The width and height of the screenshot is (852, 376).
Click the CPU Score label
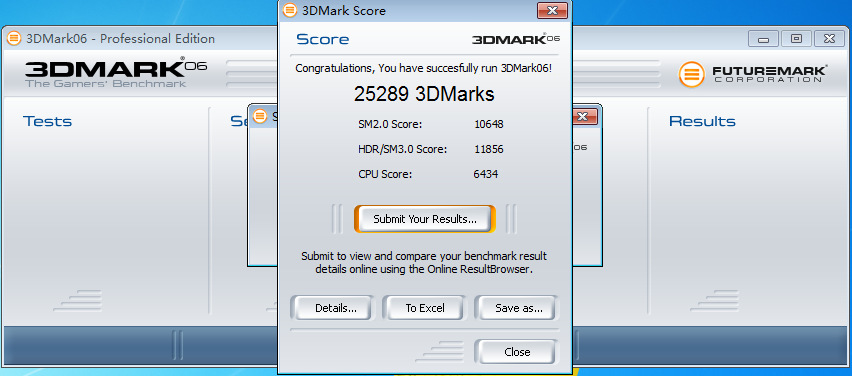[x=385, y=174]
